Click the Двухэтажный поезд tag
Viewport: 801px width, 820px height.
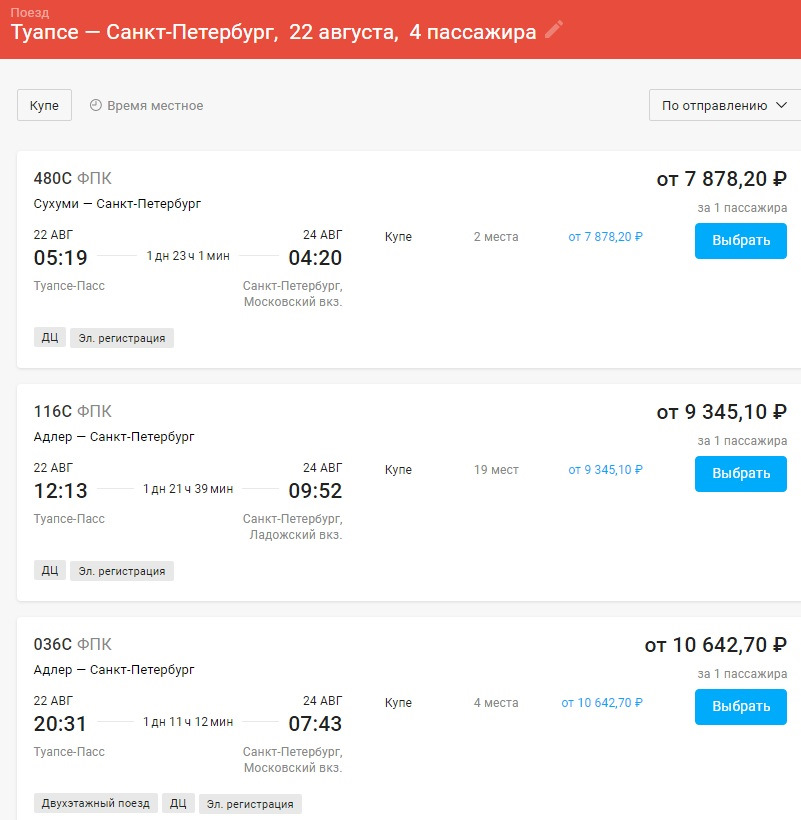[x=96, y=804]
